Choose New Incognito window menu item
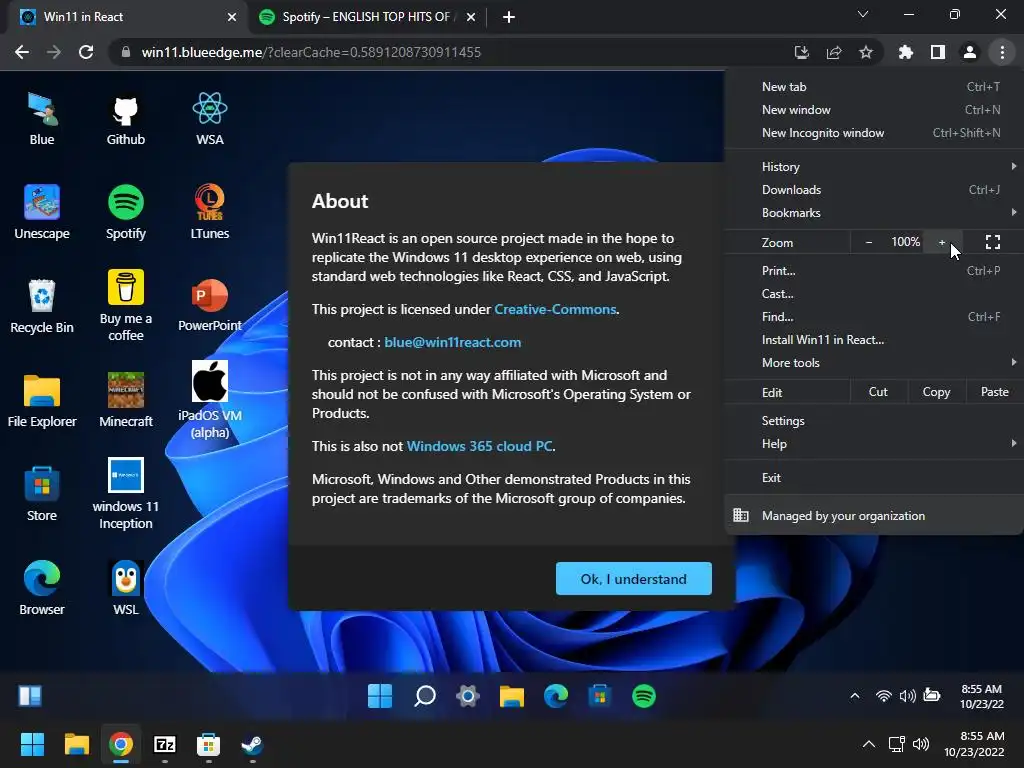This screenshot has width=1024, height=768. pyautogui.click(x=874, y=133)
